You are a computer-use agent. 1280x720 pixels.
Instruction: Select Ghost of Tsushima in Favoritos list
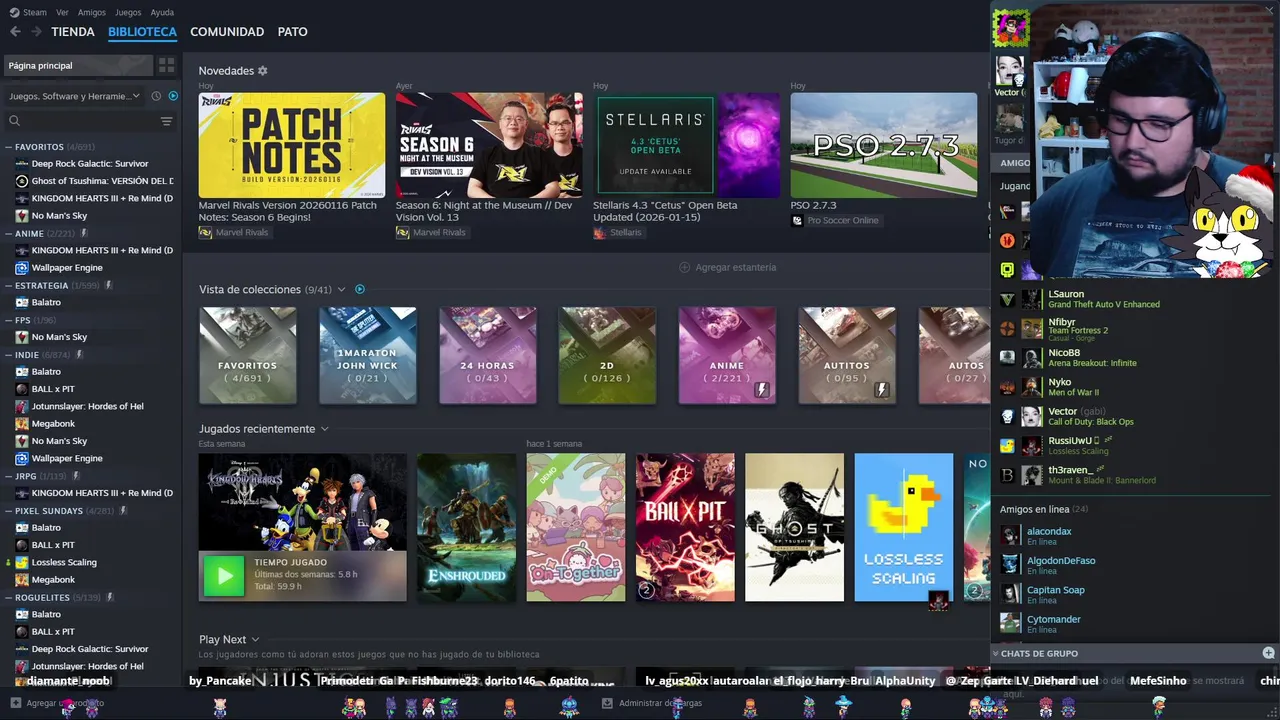94,181
